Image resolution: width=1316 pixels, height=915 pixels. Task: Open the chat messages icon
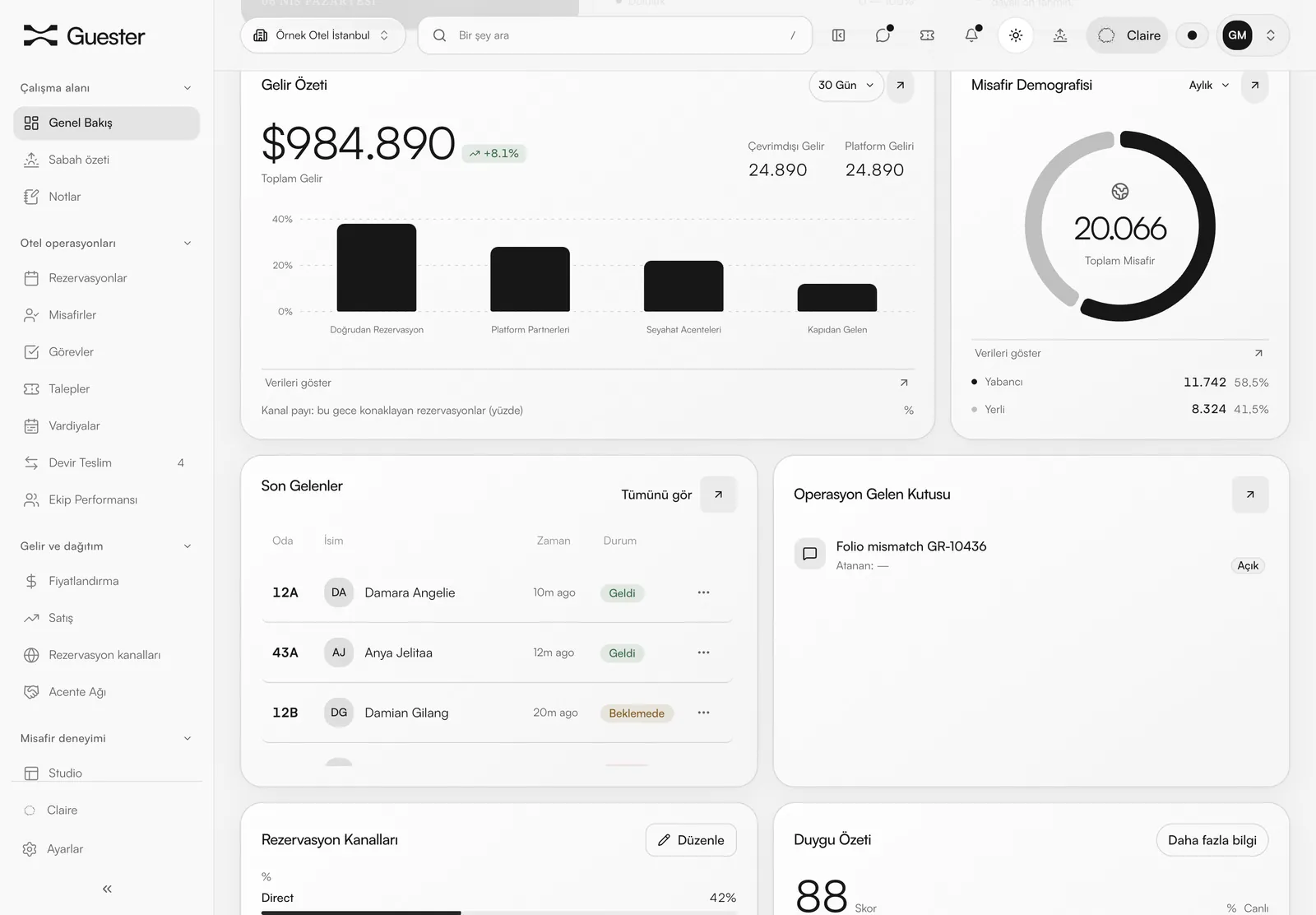click(x=883, y=35)
